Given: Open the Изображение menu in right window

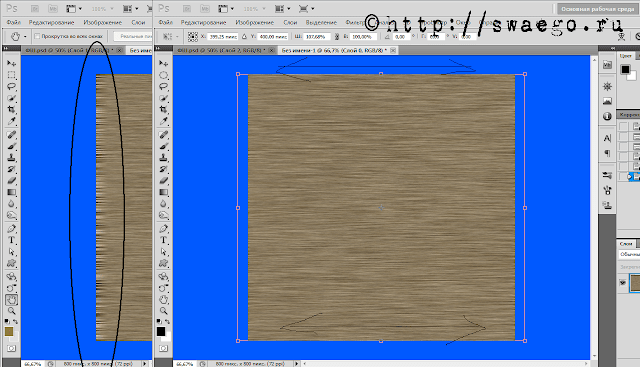Looking at the screenshot, I should pyautogui.click(x=254, y=22).
